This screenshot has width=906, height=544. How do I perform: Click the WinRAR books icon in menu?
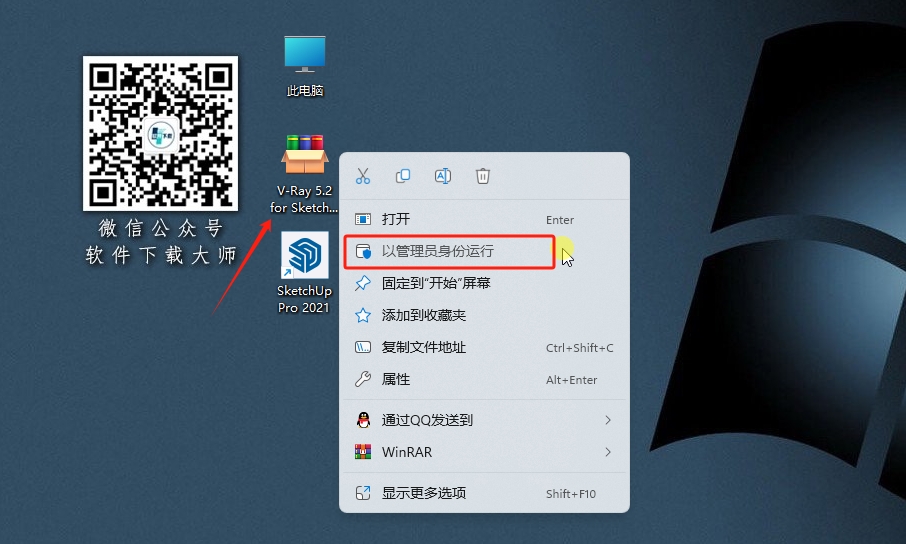click(x=363, y=452)
